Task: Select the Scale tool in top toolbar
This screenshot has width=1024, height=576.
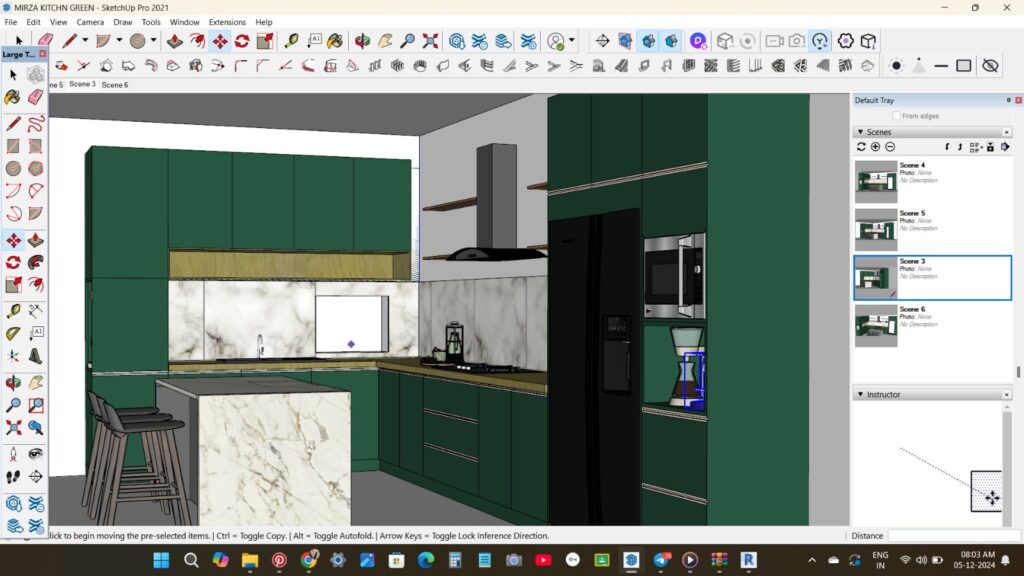Action: coord(265,40)
